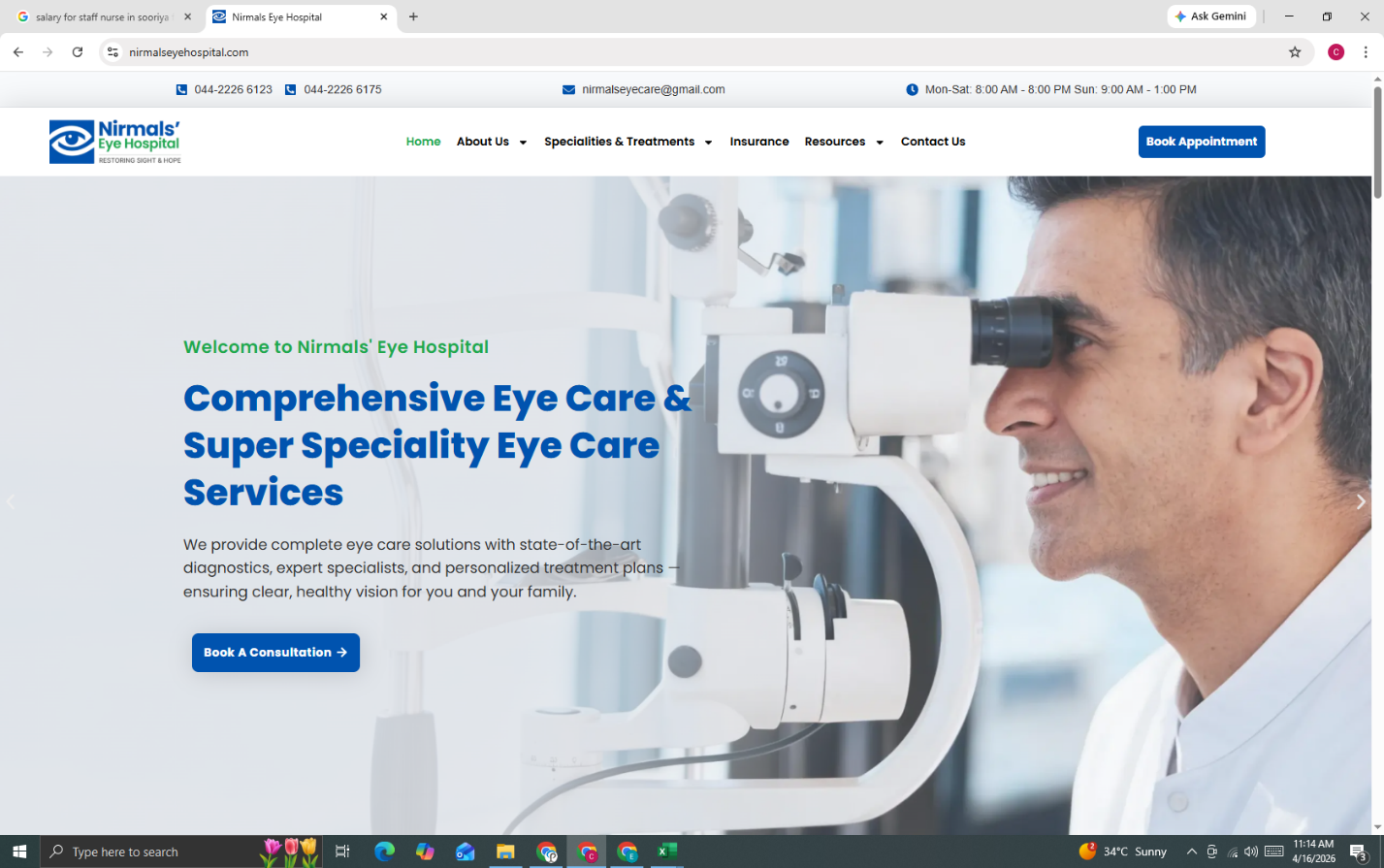Image resolution: width=1384 pixels, height=868 pixels.
Task: Open the Contact Us page
Action: [932, 142]
